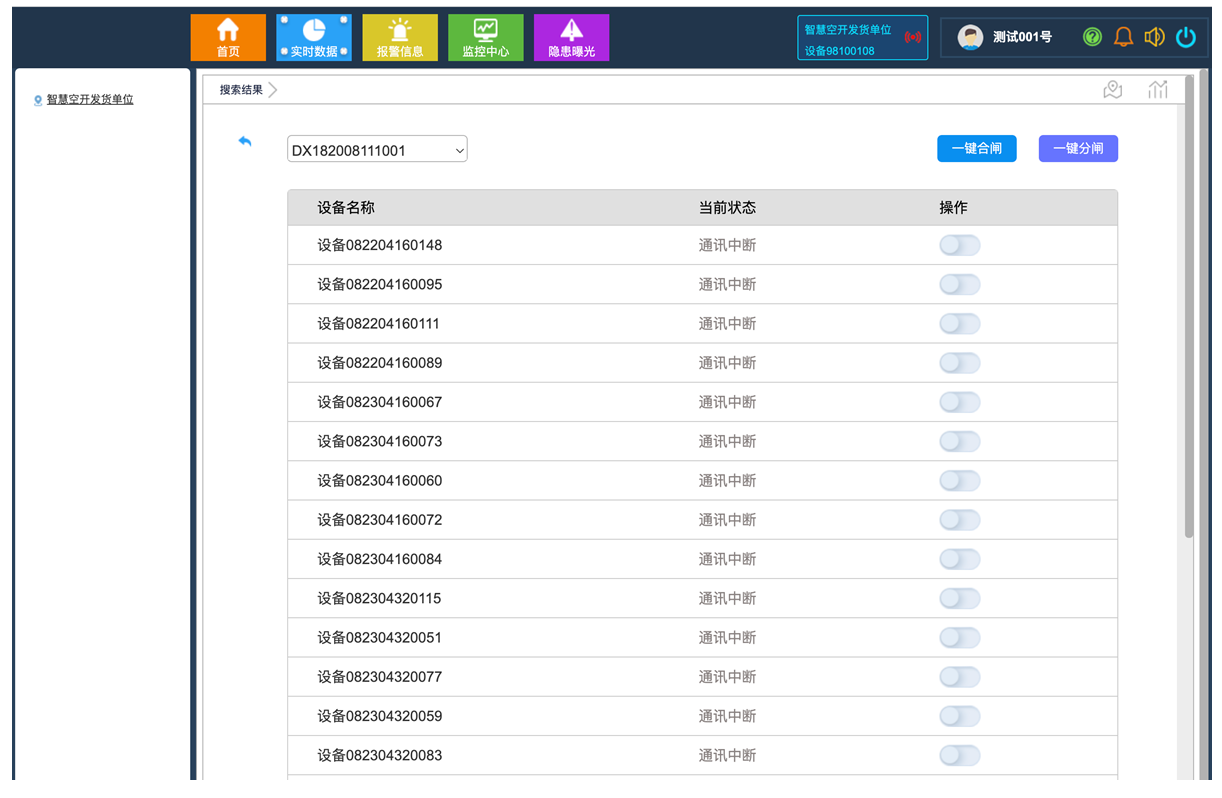
Task: Open the help question mark icon
Action: tap(1092, 37)
